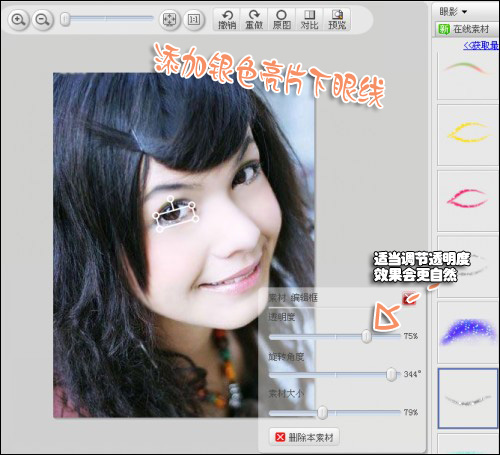Click the 344° rotation value
Viewport: 500px width, 455px height.
point(412,374)
